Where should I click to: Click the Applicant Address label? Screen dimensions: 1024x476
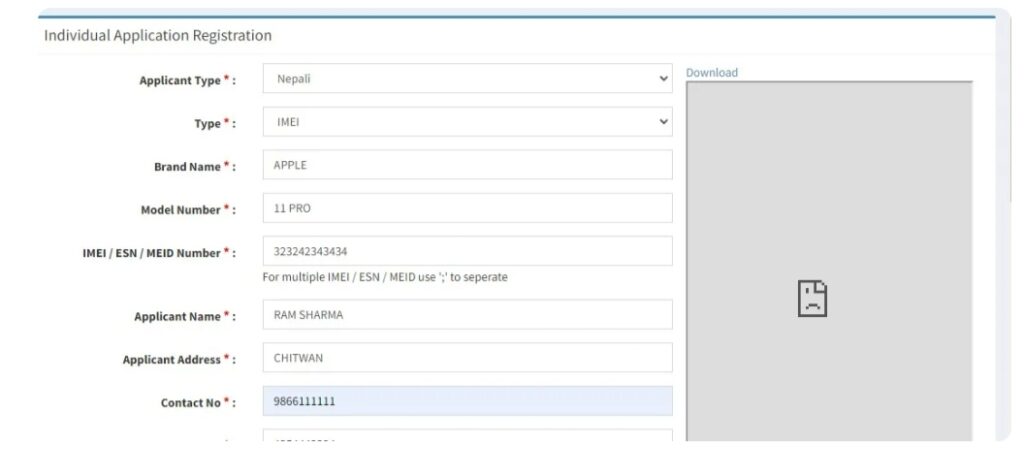[x=178, y=360]
